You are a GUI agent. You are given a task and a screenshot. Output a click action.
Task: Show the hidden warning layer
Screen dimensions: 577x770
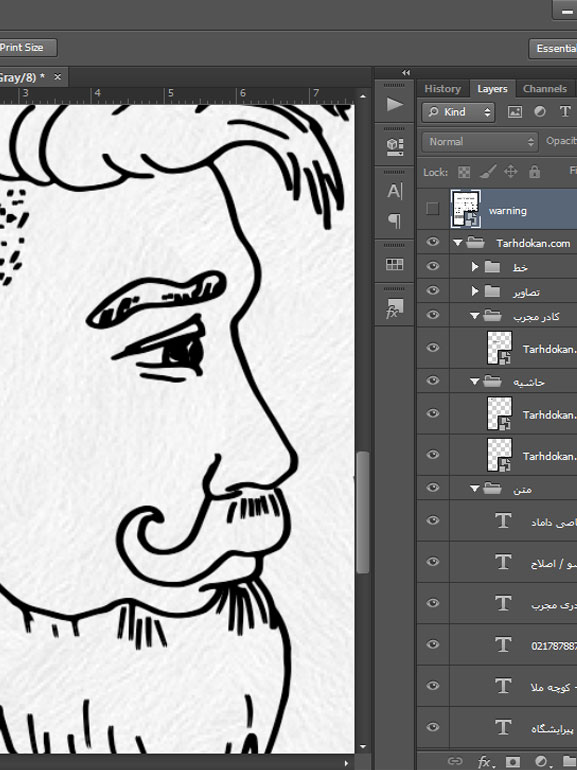coord(433,209)
